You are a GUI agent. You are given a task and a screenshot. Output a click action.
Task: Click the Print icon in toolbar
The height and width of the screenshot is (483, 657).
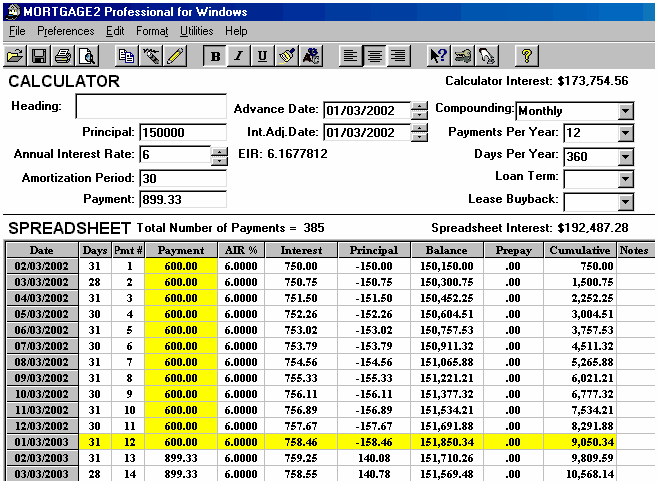62,55
